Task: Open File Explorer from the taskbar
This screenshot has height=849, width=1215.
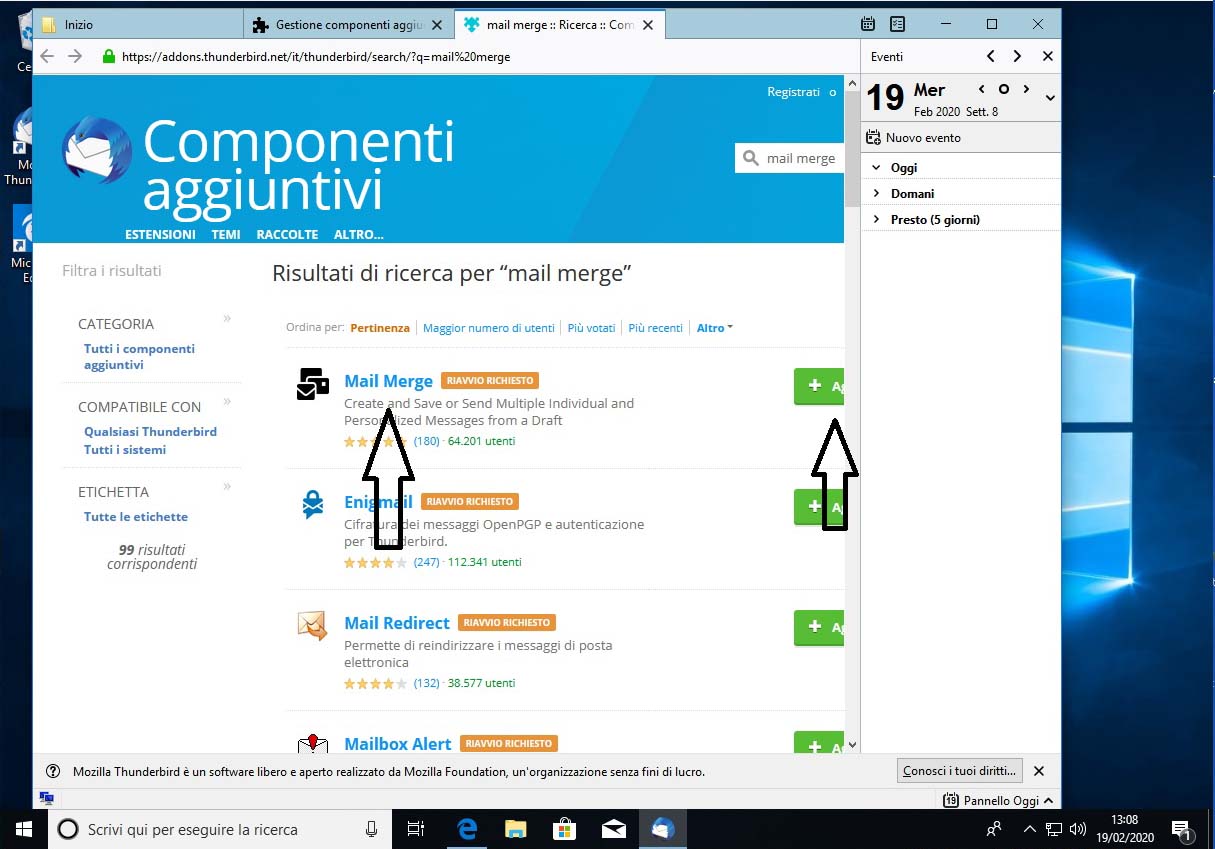Action: 515,829
